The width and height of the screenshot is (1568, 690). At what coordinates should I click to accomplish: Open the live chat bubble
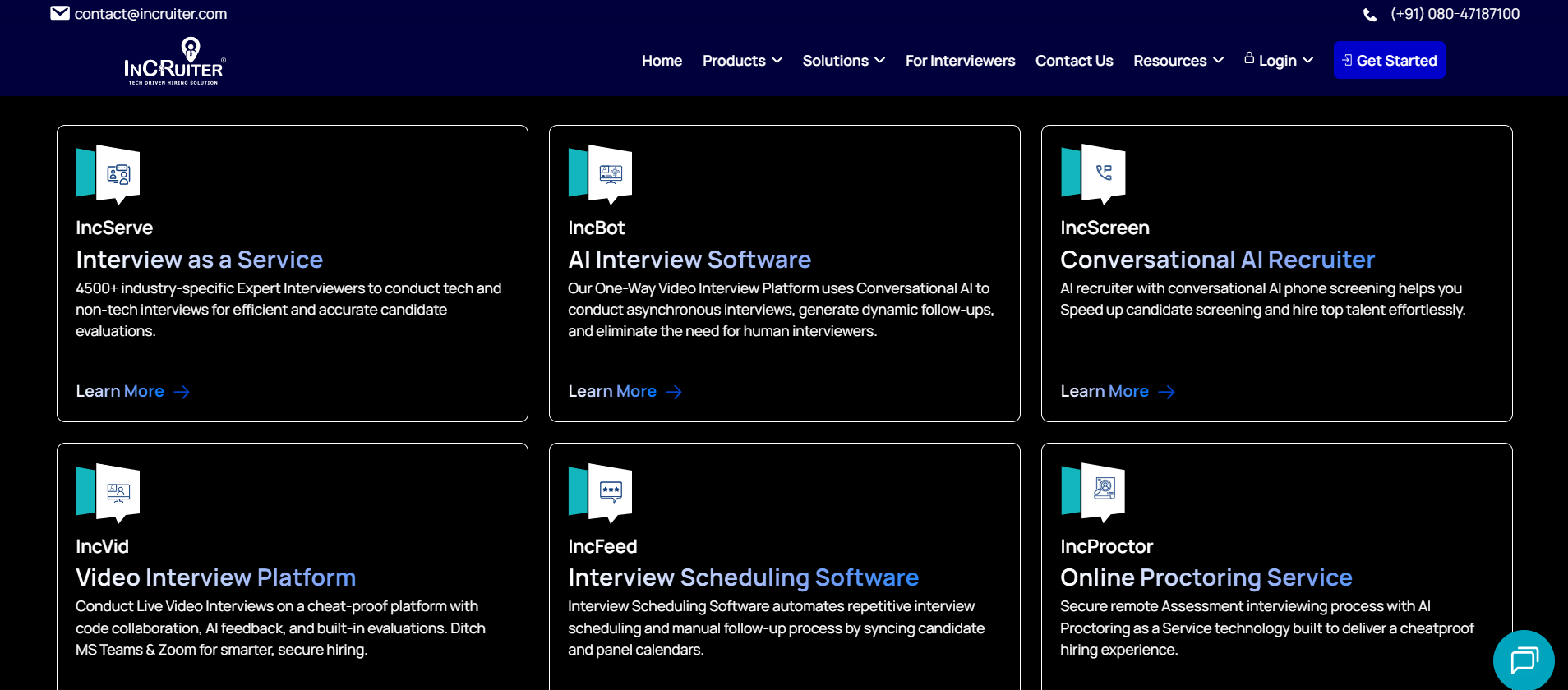[1524, 660]
